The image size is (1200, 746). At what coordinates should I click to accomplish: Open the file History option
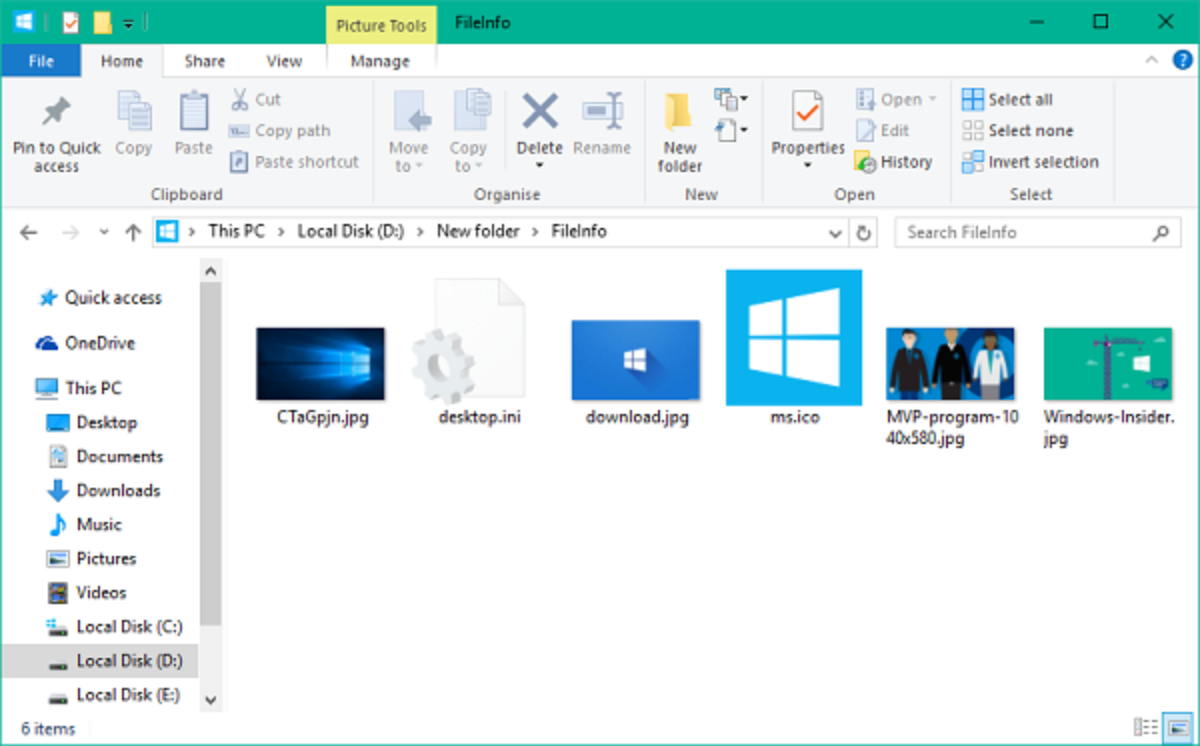893,162
